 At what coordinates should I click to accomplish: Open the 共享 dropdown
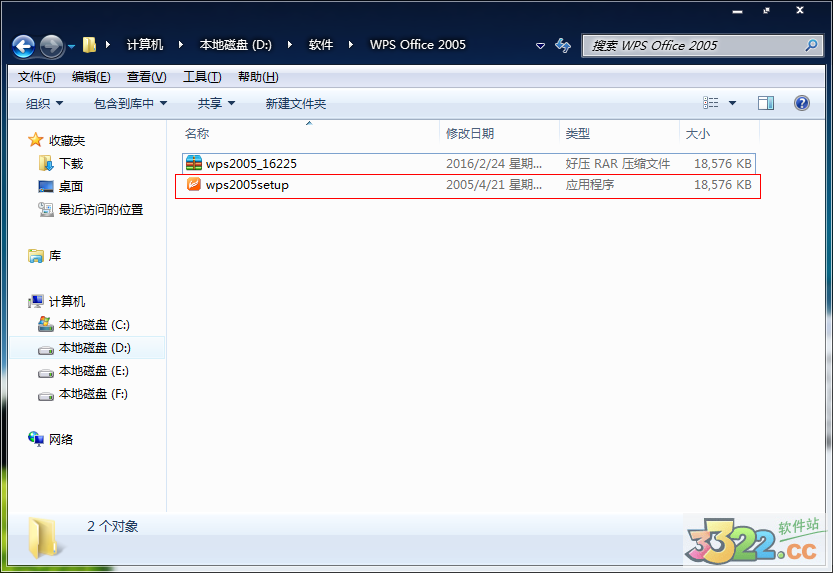click(x=216, y=104)
